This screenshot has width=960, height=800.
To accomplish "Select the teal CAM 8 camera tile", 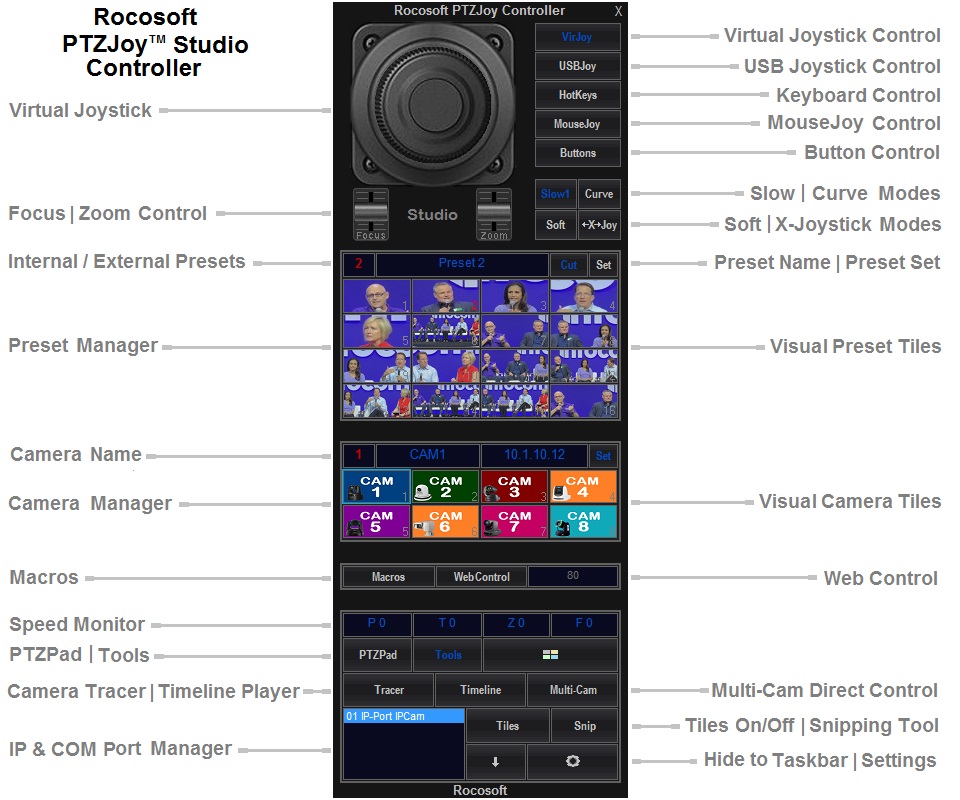I will tap(583, 522).
